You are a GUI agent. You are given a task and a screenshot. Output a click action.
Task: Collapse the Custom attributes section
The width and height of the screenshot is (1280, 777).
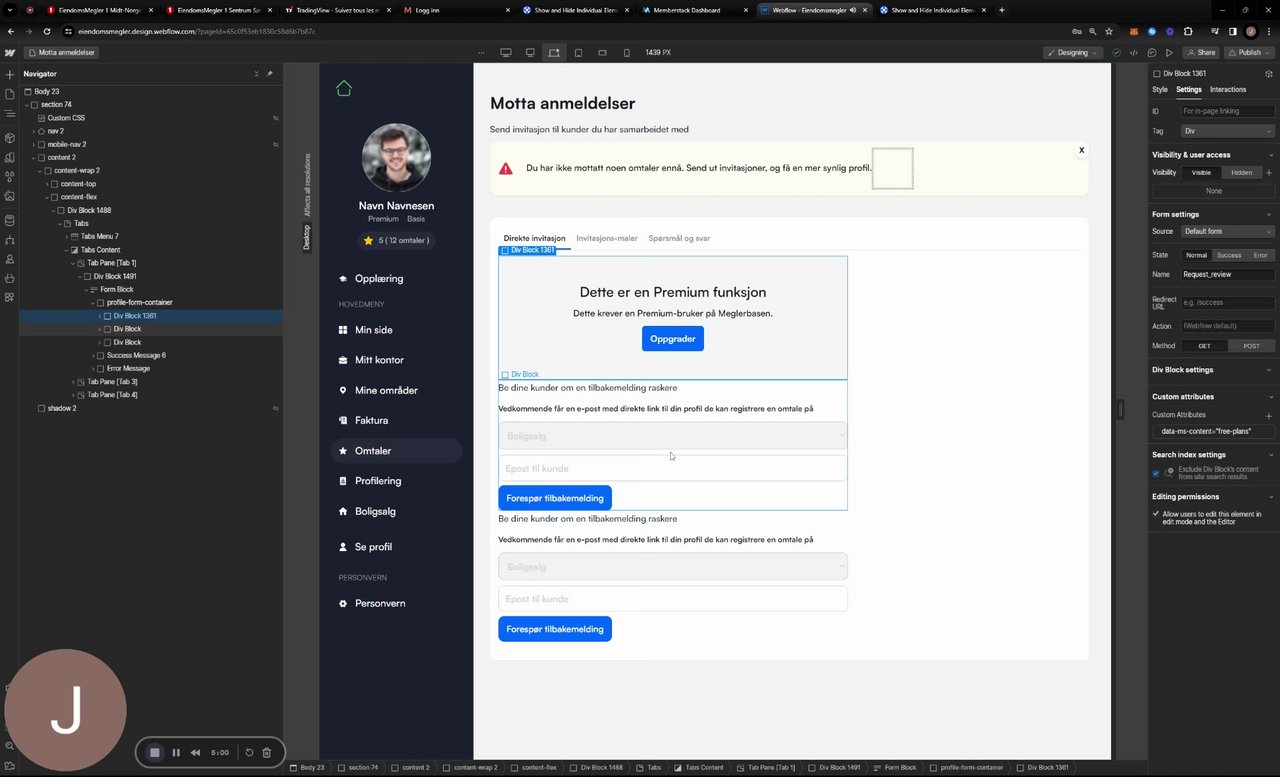[1270, 397]
